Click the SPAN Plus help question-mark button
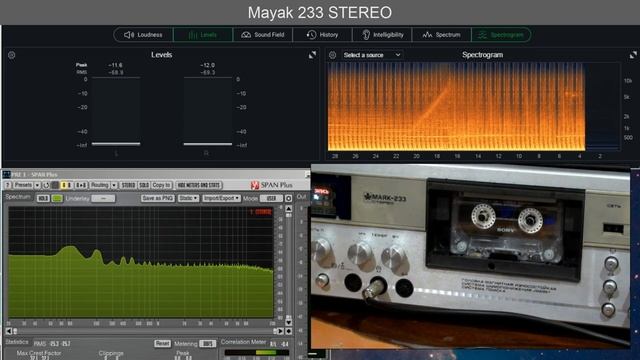This screenshot has height=360, width=640. click(x=8, y=185)
